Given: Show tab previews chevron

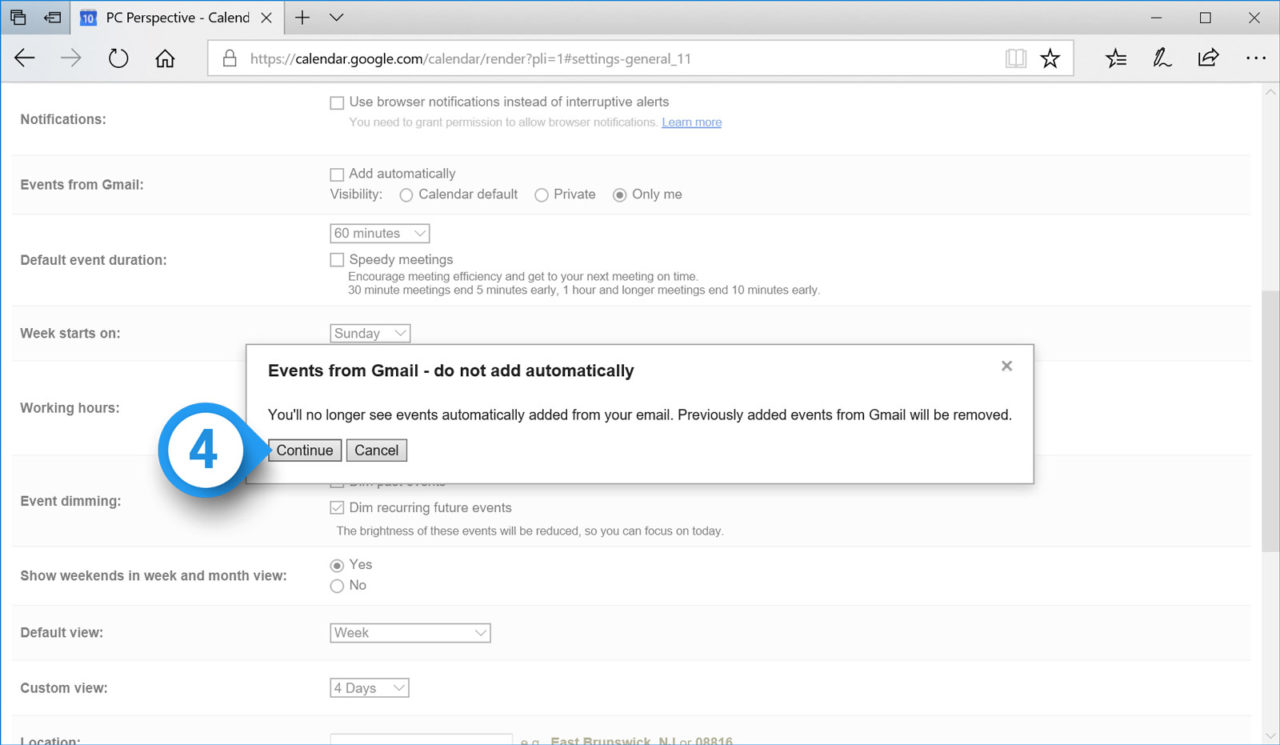Looking at the screenshot, I should (336, 18).
